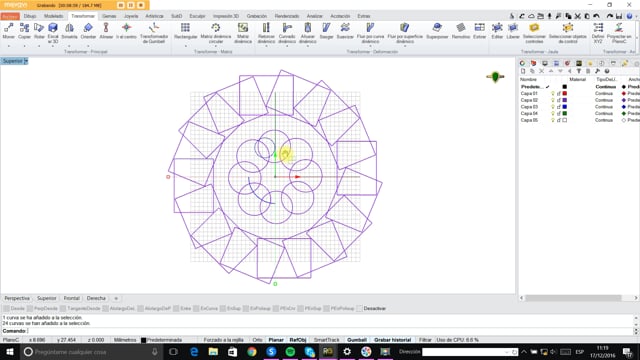
Task: Switch to the Perspectiva viewport tab
Action: click(17, 298)
